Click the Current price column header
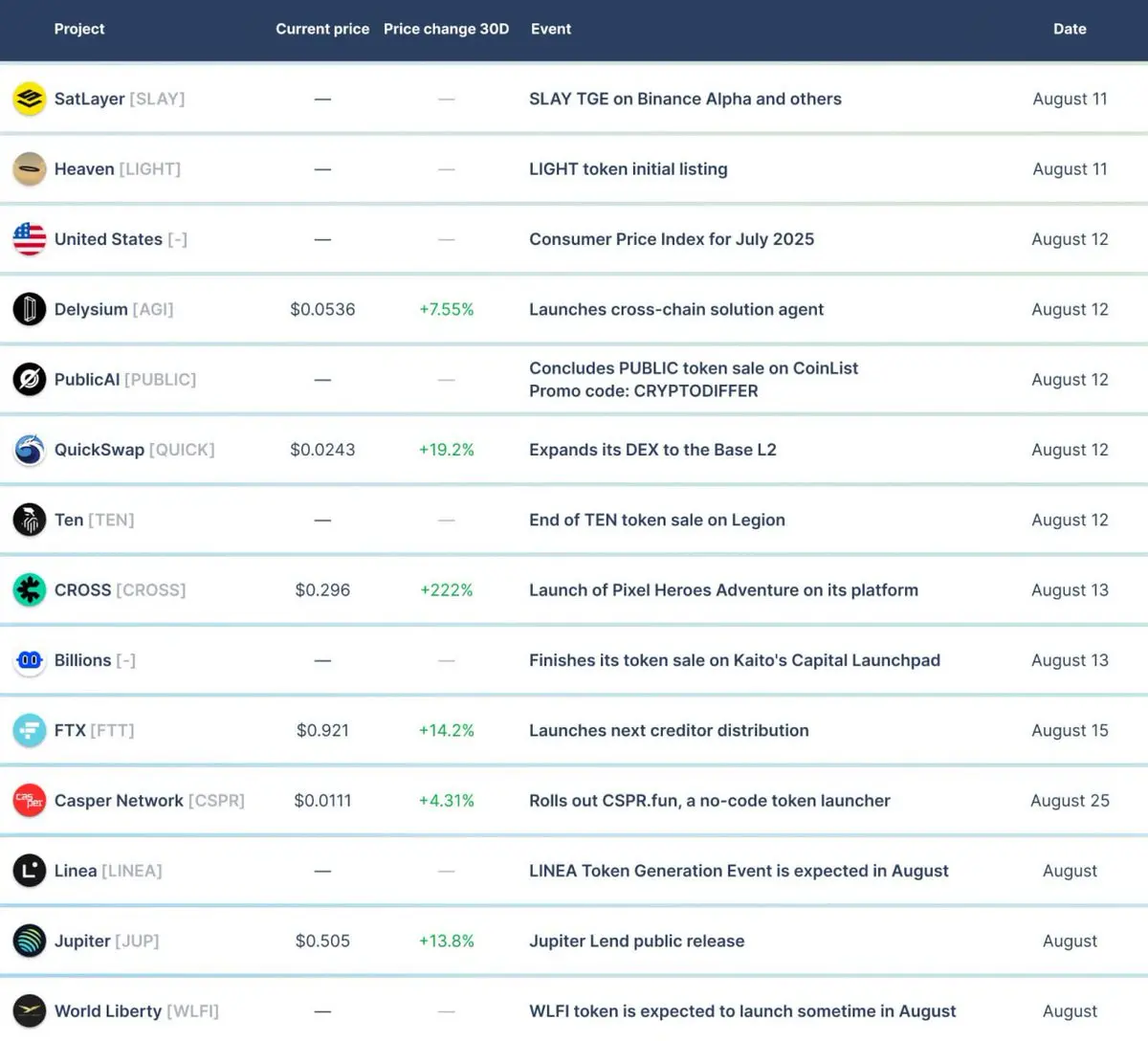The width and height of the screenshot is (1148, 1041). (x=322, y=29)
